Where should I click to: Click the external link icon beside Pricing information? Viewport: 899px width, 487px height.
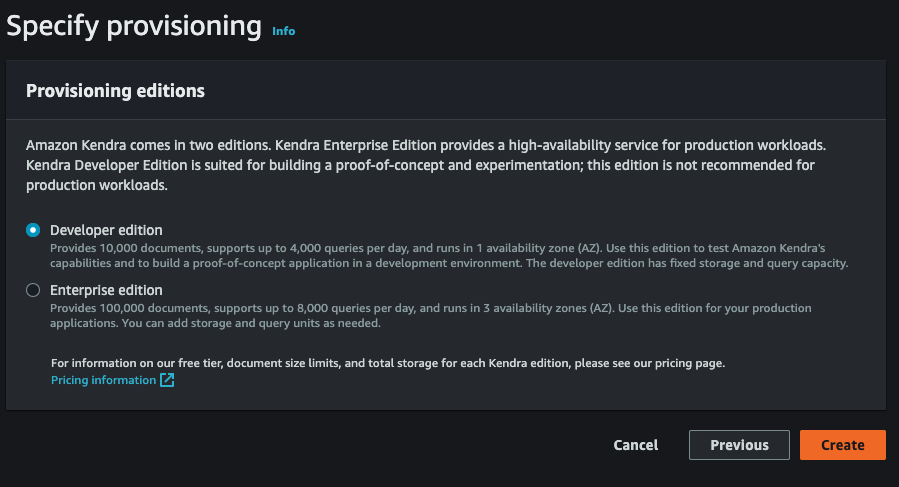167,380
